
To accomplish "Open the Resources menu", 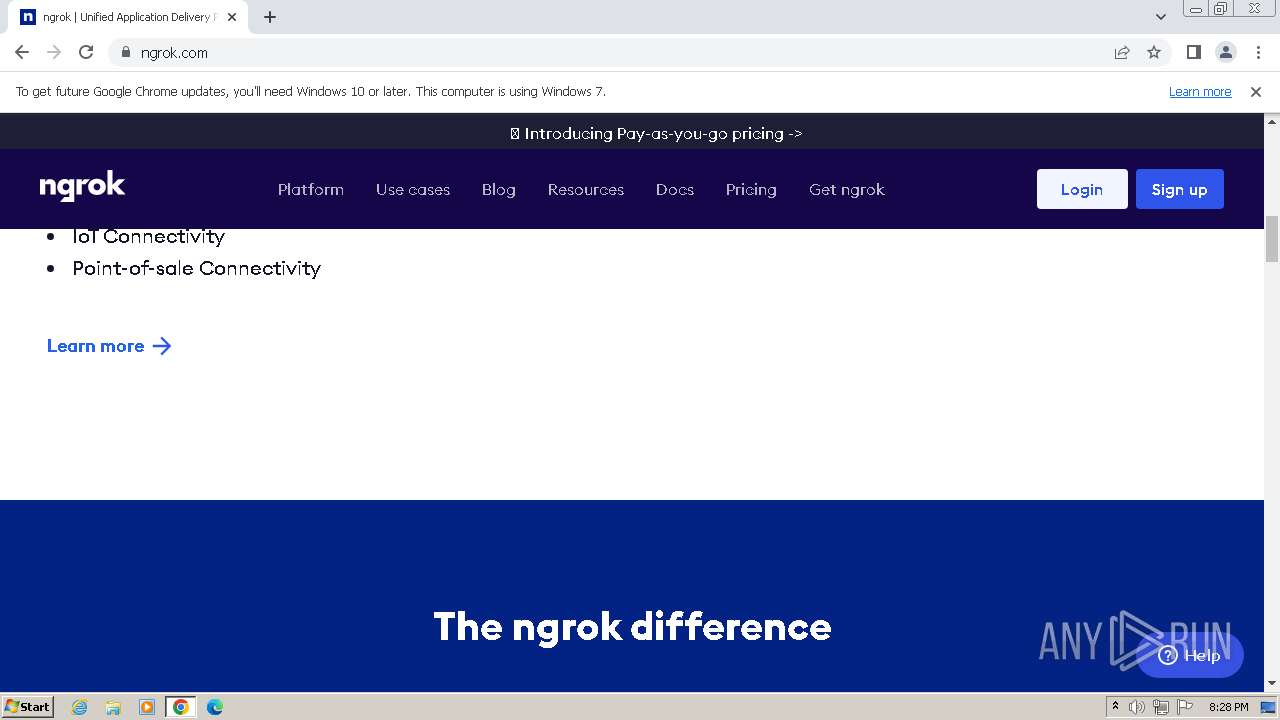I will tap(586, 189).
